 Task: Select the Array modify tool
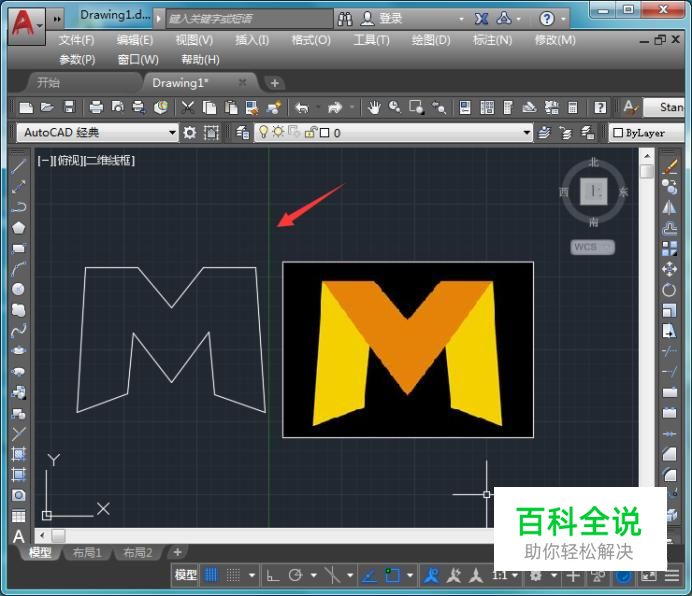point(669,248)
